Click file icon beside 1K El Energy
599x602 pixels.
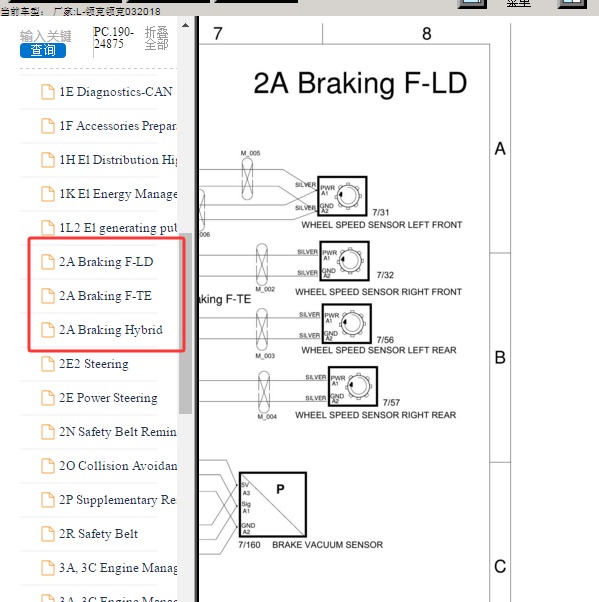pos(48,194)
